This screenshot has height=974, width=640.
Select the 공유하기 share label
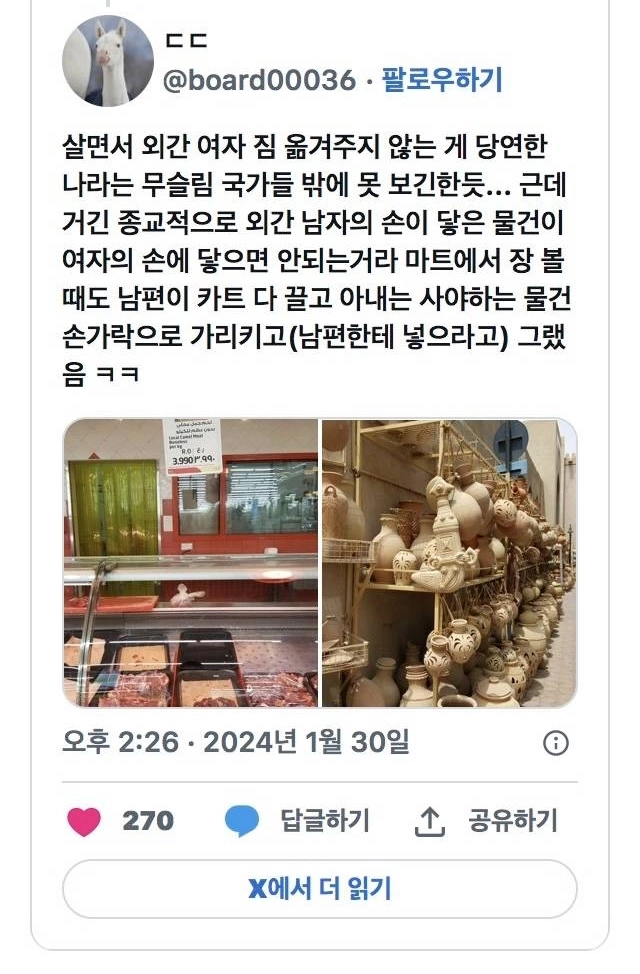(513, 820)
